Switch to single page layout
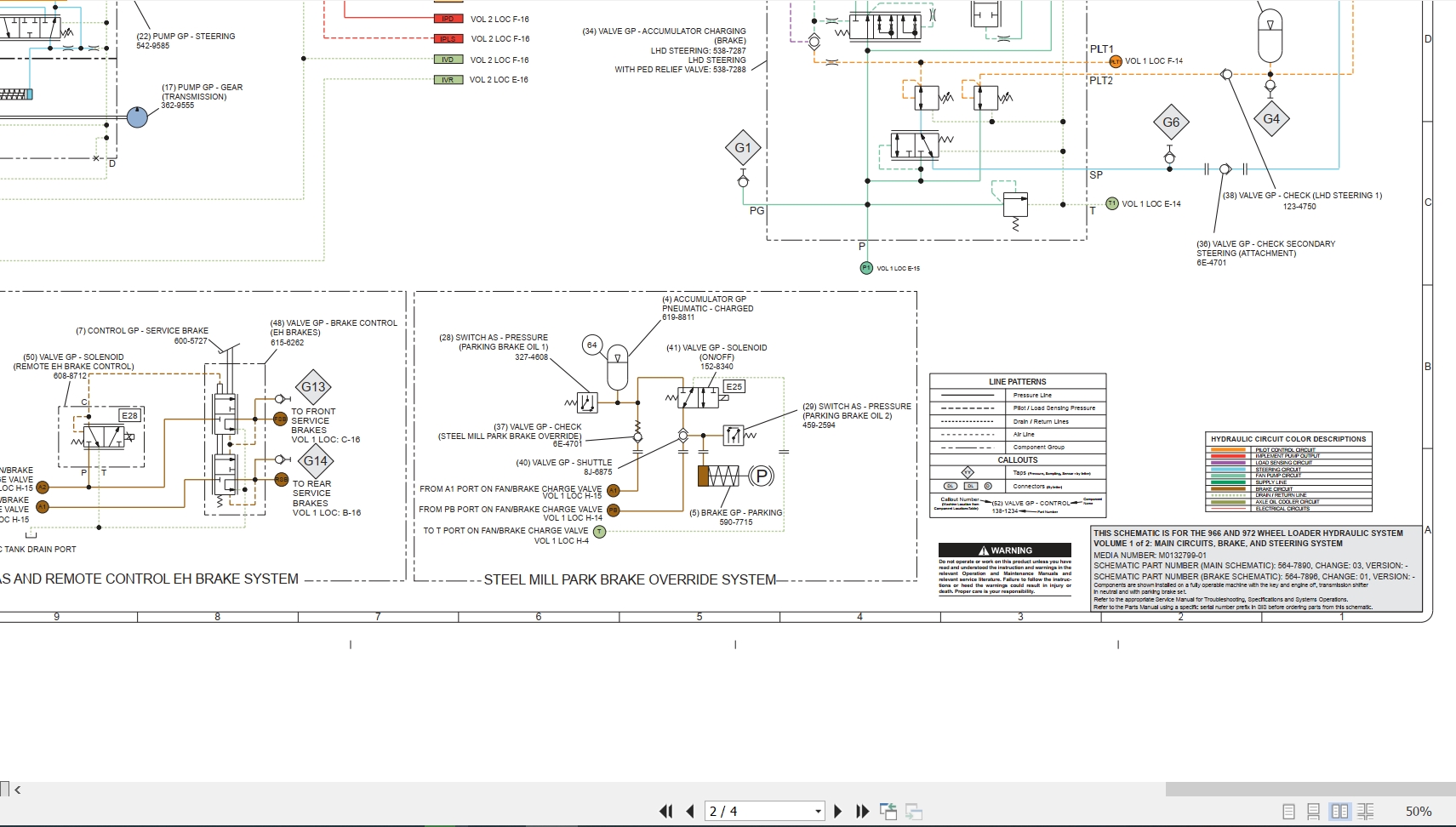The image size is (1456, 827). click(x=1288, y=812)
